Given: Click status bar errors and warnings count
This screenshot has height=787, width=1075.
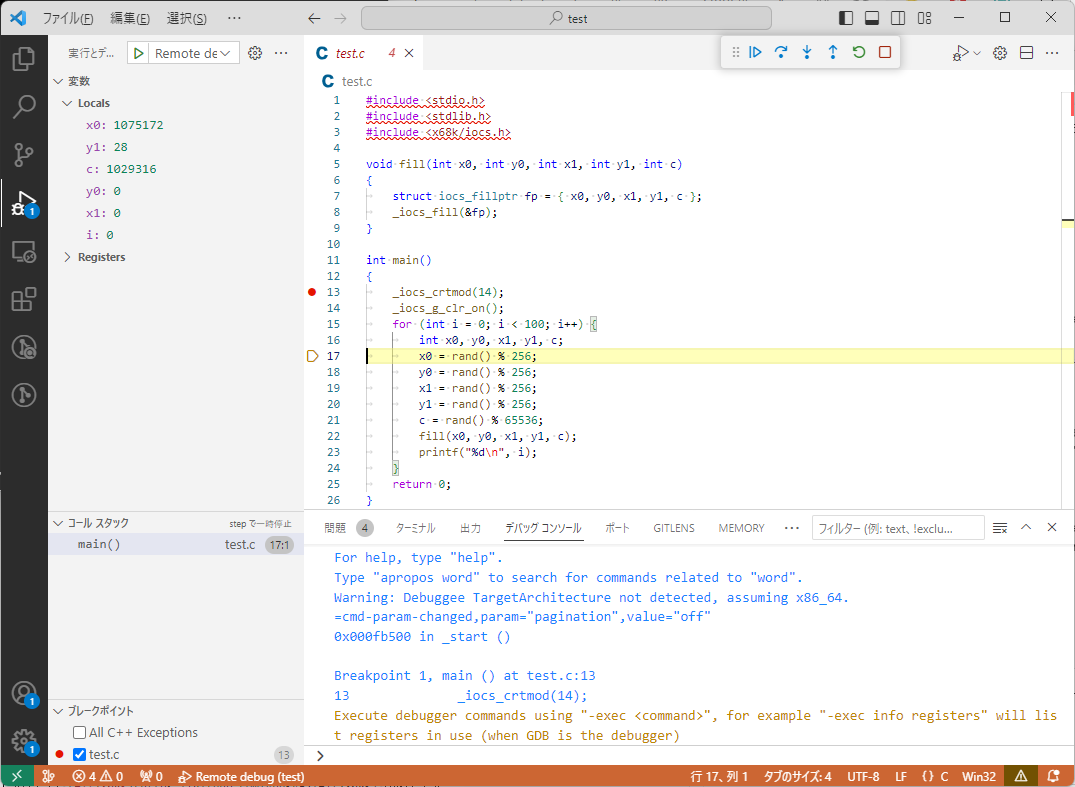Looking at the screenshot, I should point(97,777).
